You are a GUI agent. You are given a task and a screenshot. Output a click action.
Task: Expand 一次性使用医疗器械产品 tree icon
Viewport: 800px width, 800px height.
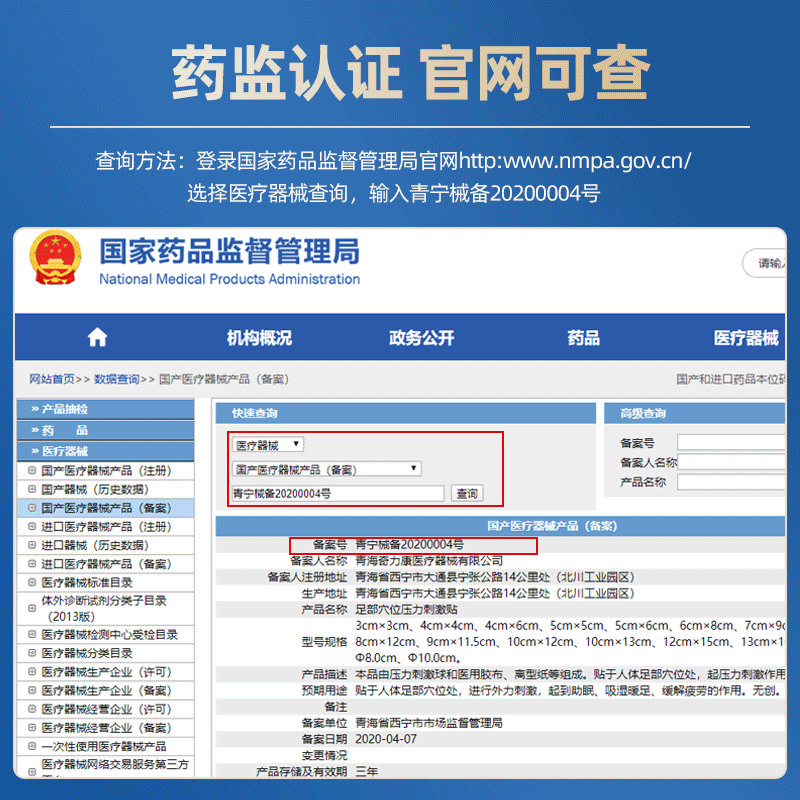coord(32,746)
